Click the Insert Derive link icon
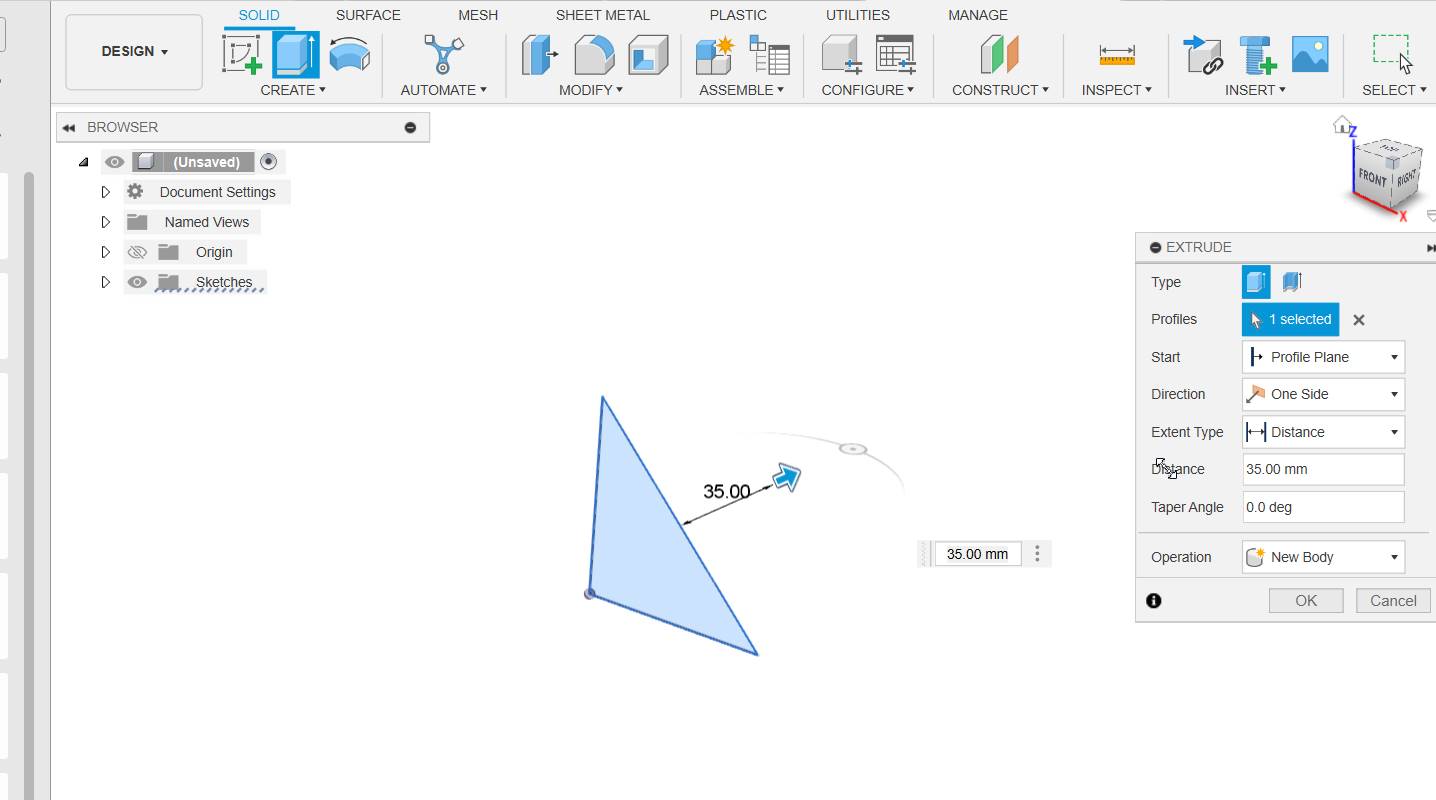This screenshot has height=800, width=1436. (x=1204, y=55)
